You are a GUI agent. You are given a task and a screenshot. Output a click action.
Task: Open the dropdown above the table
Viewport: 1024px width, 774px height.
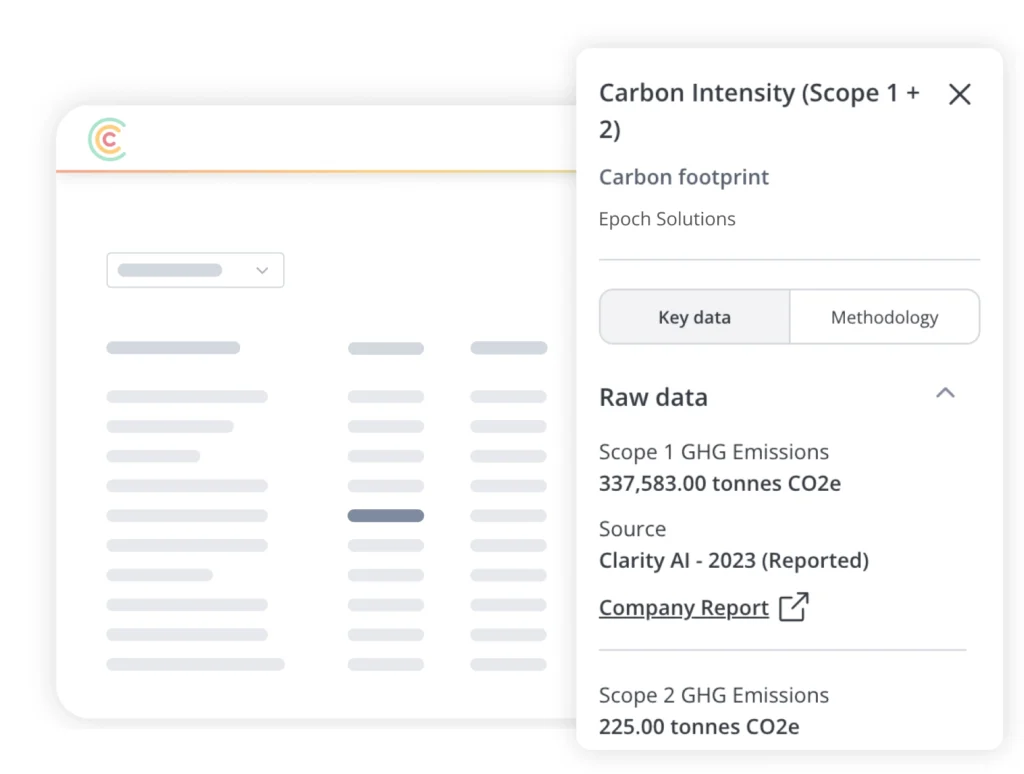[x=195, y=270]
